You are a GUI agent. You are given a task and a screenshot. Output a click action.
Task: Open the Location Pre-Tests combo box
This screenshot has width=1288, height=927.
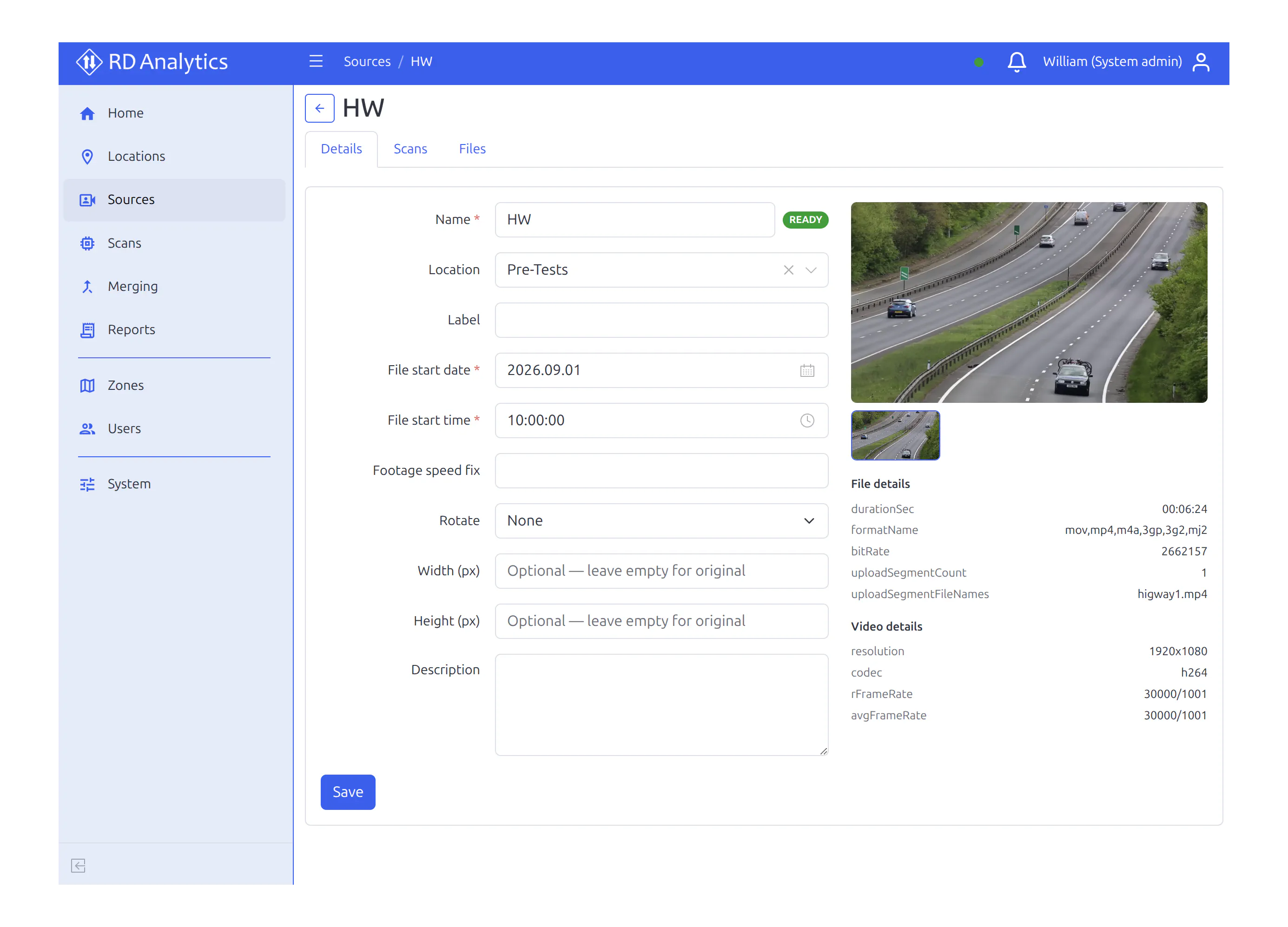(661, 270)
